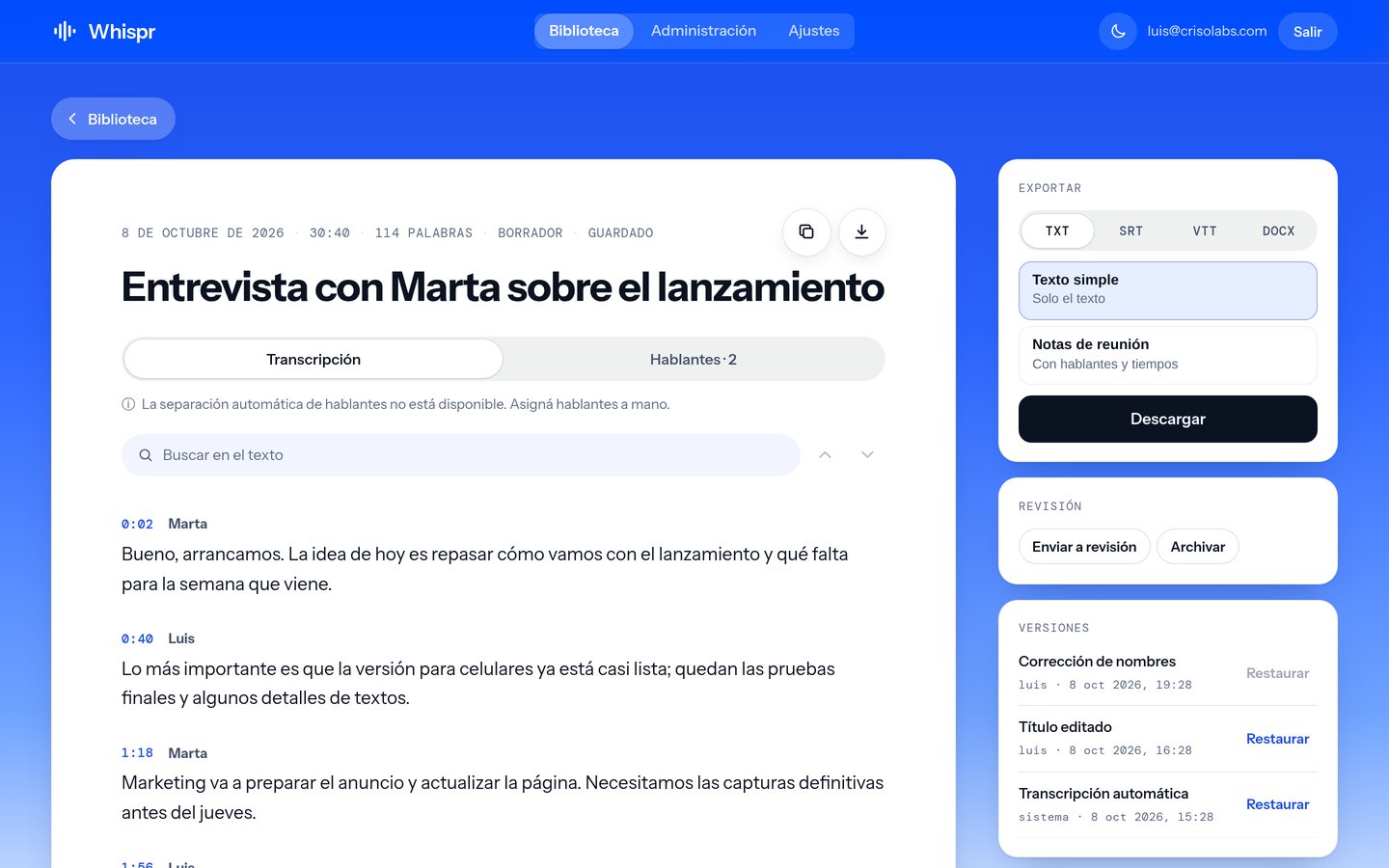Image resolution: width=1389 pixels, height=868 pixels.
Task: Click the paragraph starting 'Lo más importante'
Action: click(478, 683)
